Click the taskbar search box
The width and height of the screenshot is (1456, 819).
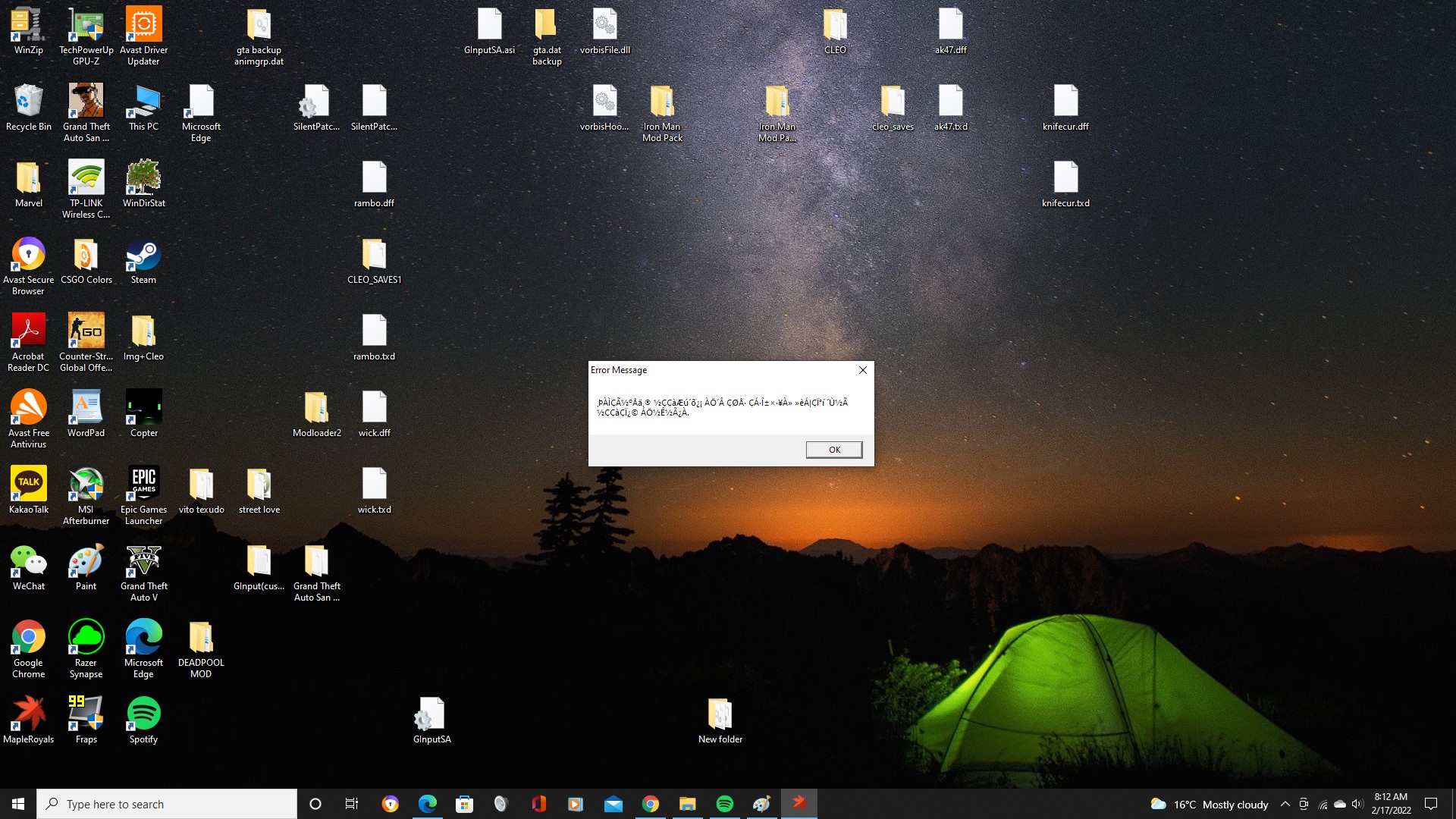click(167, 804)
